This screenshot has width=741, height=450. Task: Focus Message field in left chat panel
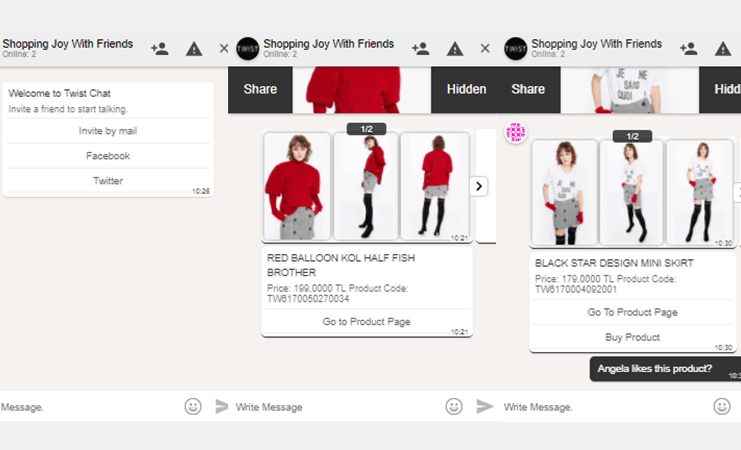90,407
